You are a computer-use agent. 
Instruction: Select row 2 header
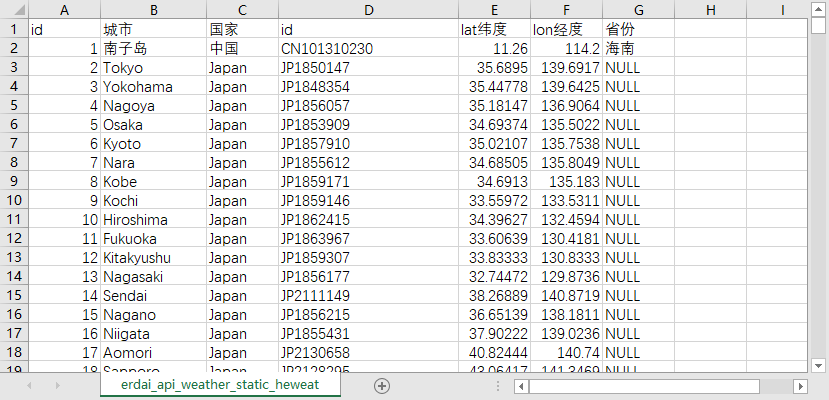[x=14, y=48]
